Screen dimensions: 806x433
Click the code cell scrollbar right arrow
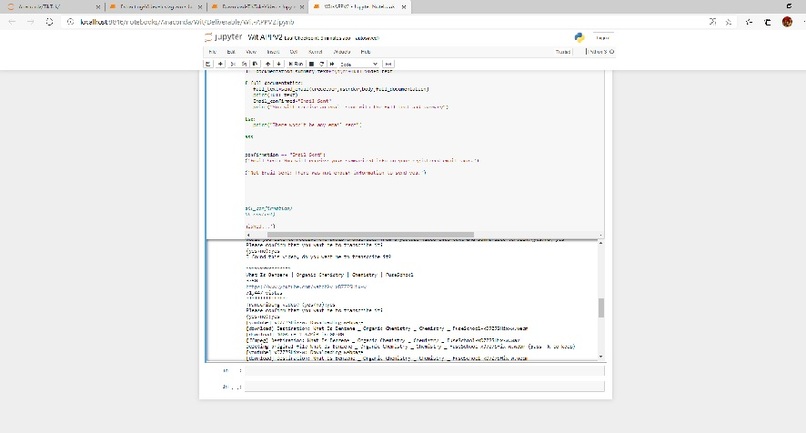coord(601,235)
